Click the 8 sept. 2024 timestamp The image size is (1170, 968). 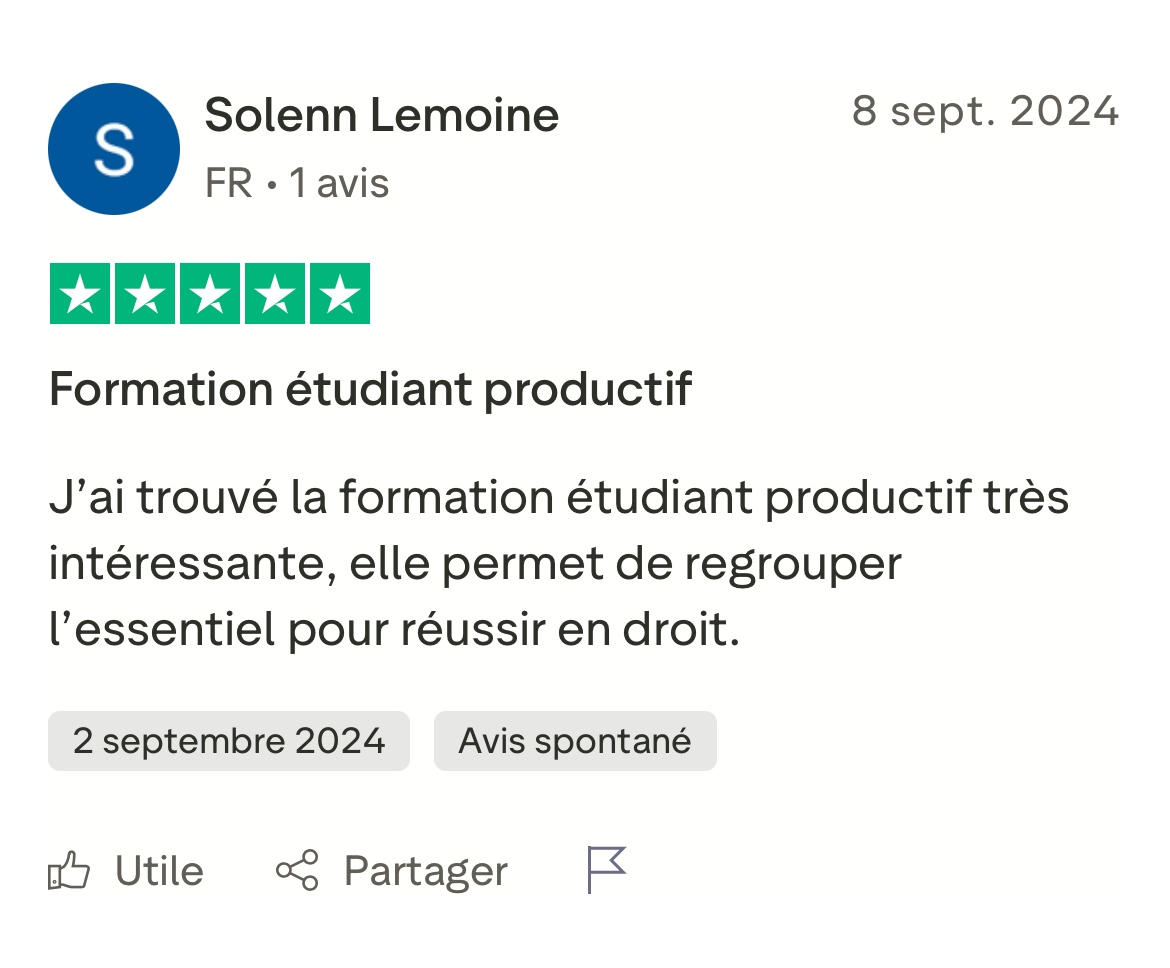(x=986, y=112)
